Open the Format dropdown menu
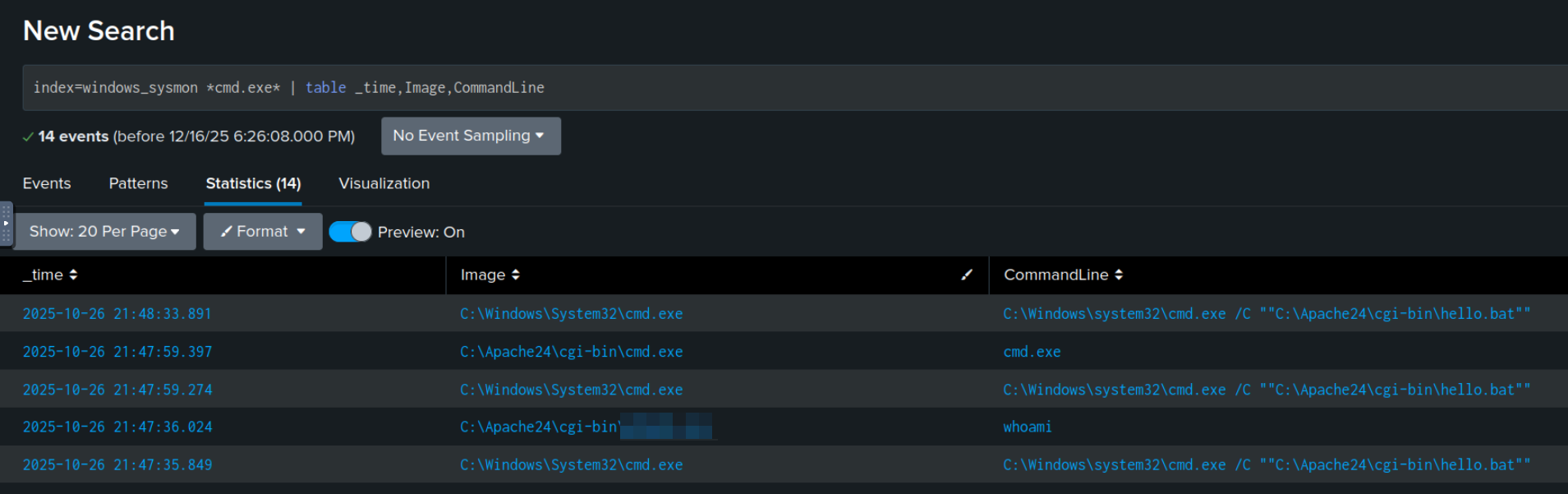Viewport: 1568px width, 494px height. pyautogui.click(x=263, y=232)
